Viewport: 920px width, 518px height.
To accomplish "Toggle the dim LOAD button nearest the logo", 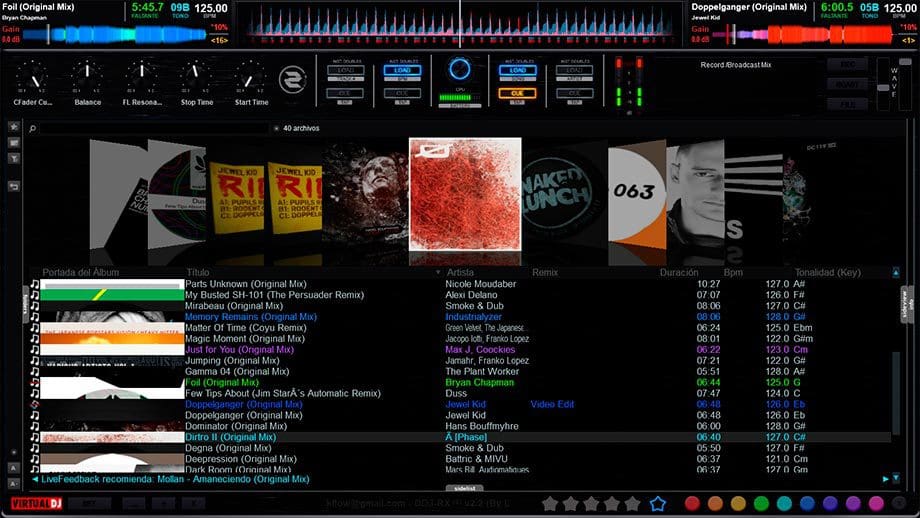I will point(345,70).
